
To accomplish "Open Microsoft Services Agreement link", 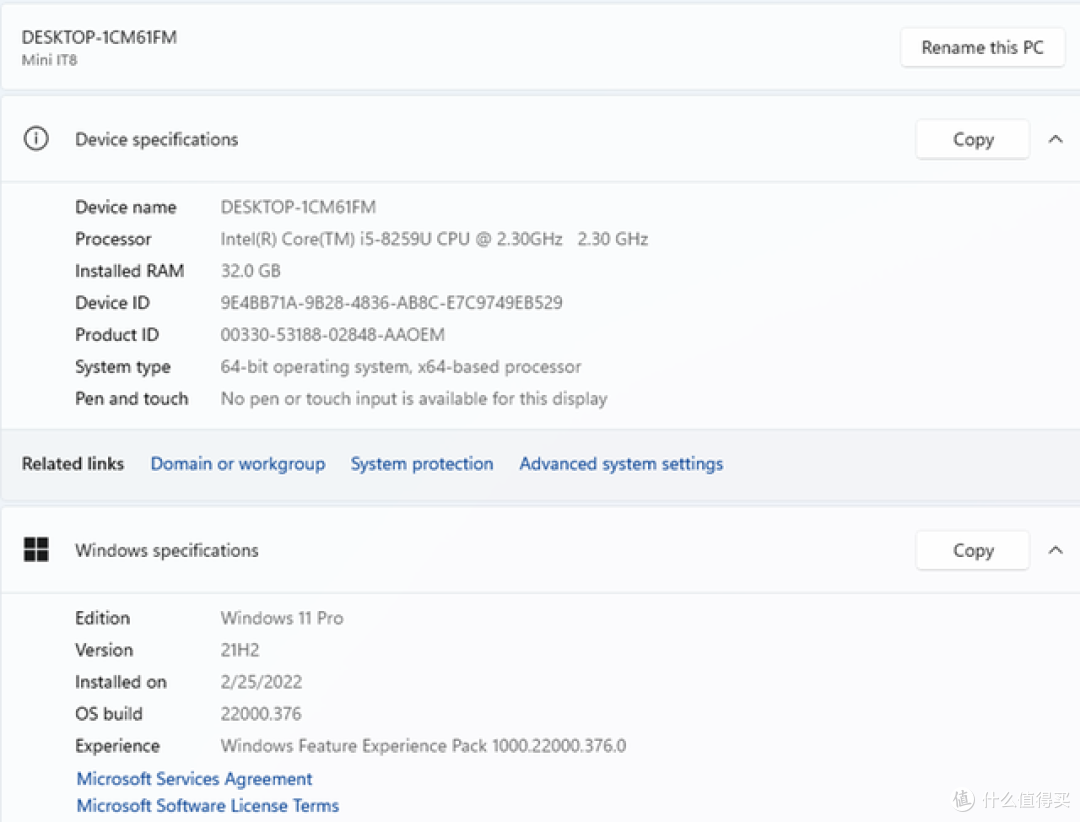I will [x=194, y=779].
